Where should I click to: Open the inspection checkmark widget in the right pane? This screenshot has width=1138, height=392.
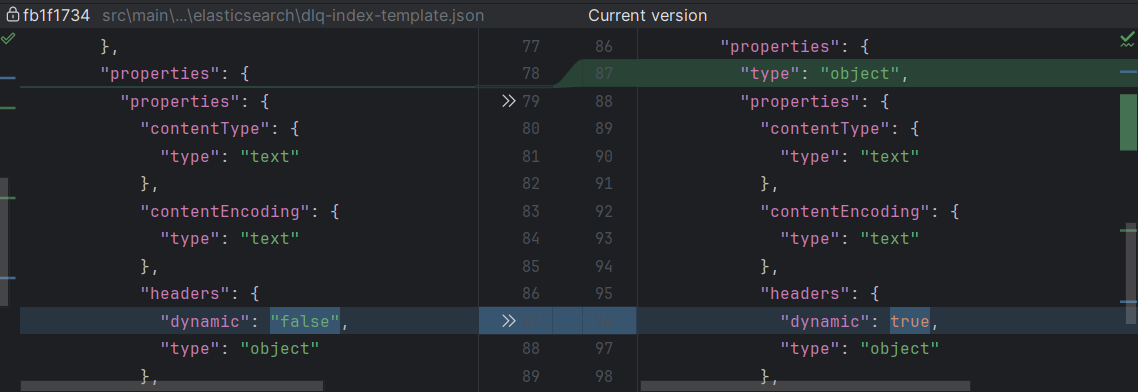coord(1128,40)
